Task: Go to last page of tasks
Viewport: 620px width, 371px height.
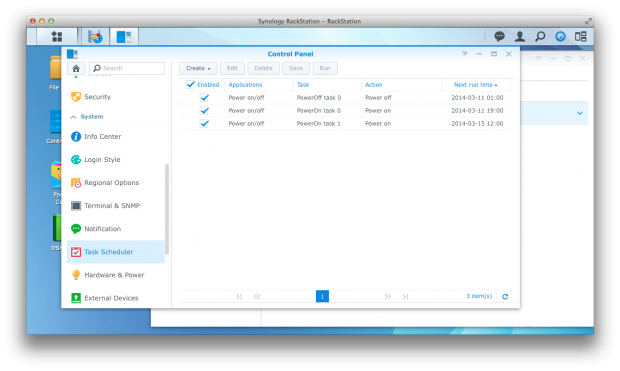Action: [x=405, y=297]
